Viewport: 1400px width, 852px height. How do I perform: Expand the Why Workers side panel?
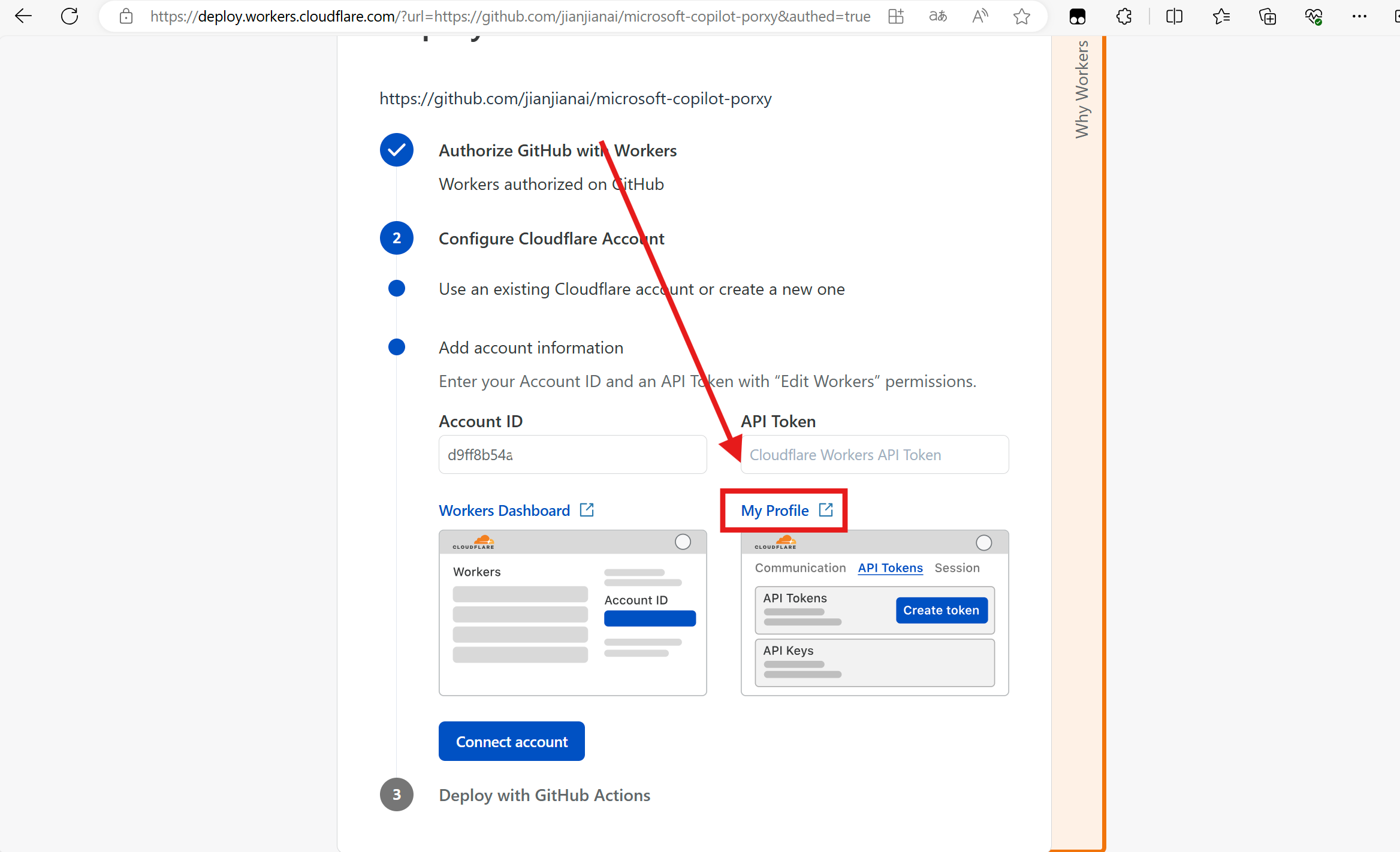coord(1081,90)
